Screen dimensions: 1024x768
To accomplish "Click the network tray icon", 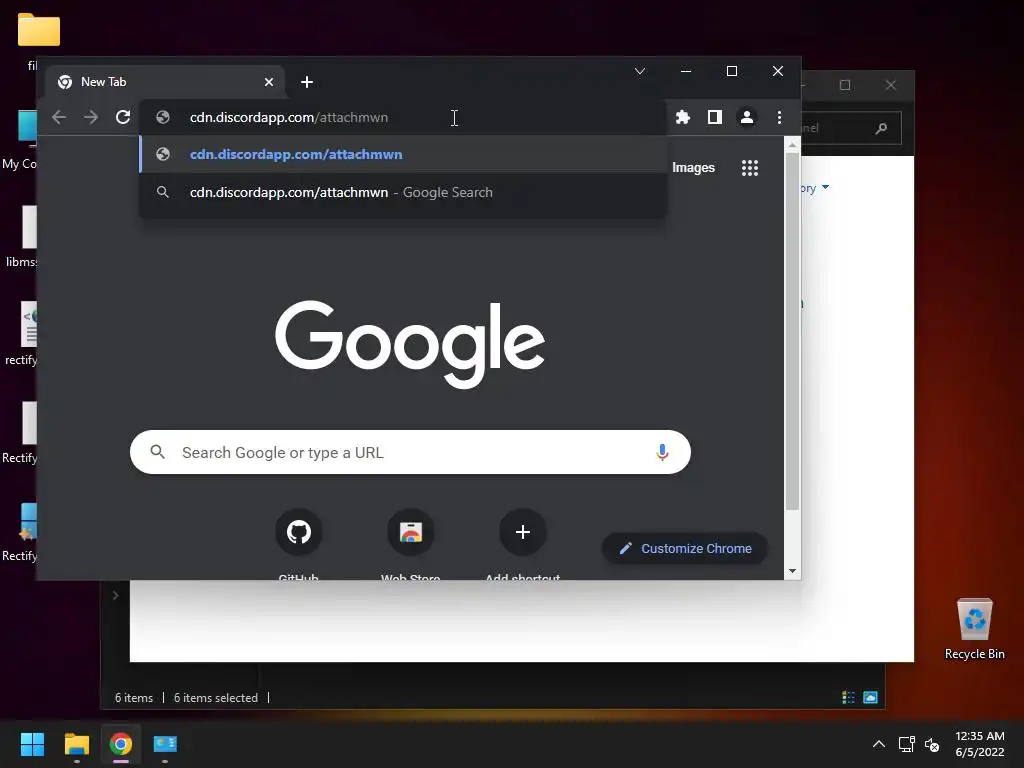I will coord(906,744).
